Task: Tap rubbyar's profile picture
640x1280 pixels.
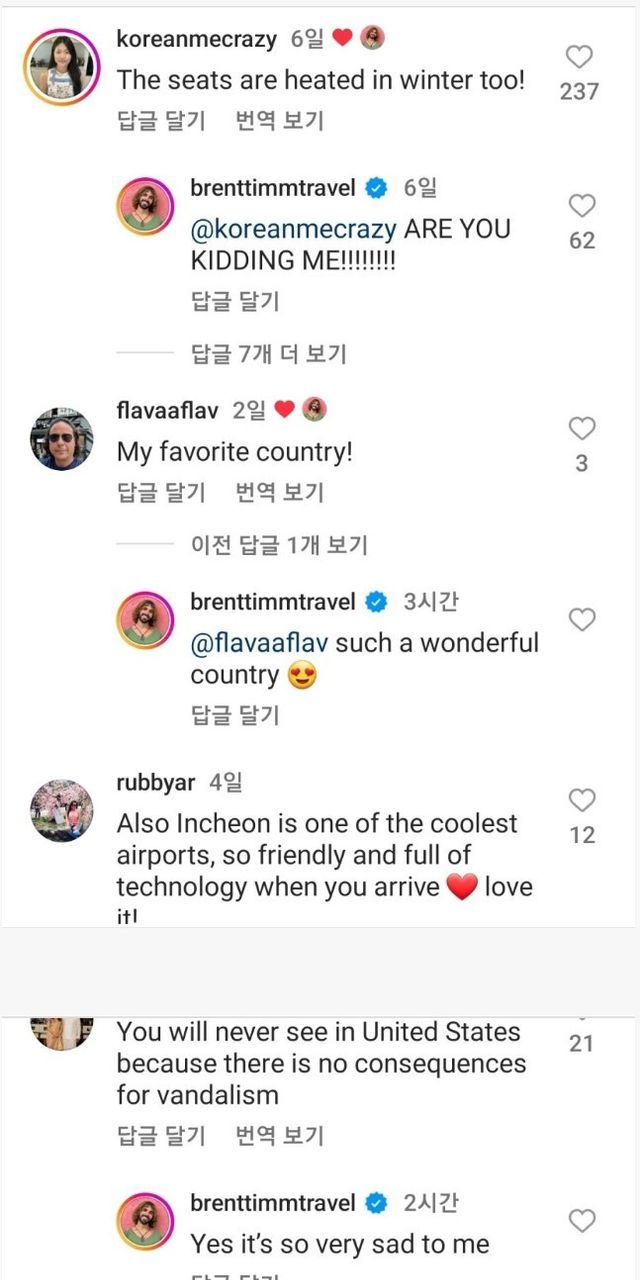Action: coord(62,810)
